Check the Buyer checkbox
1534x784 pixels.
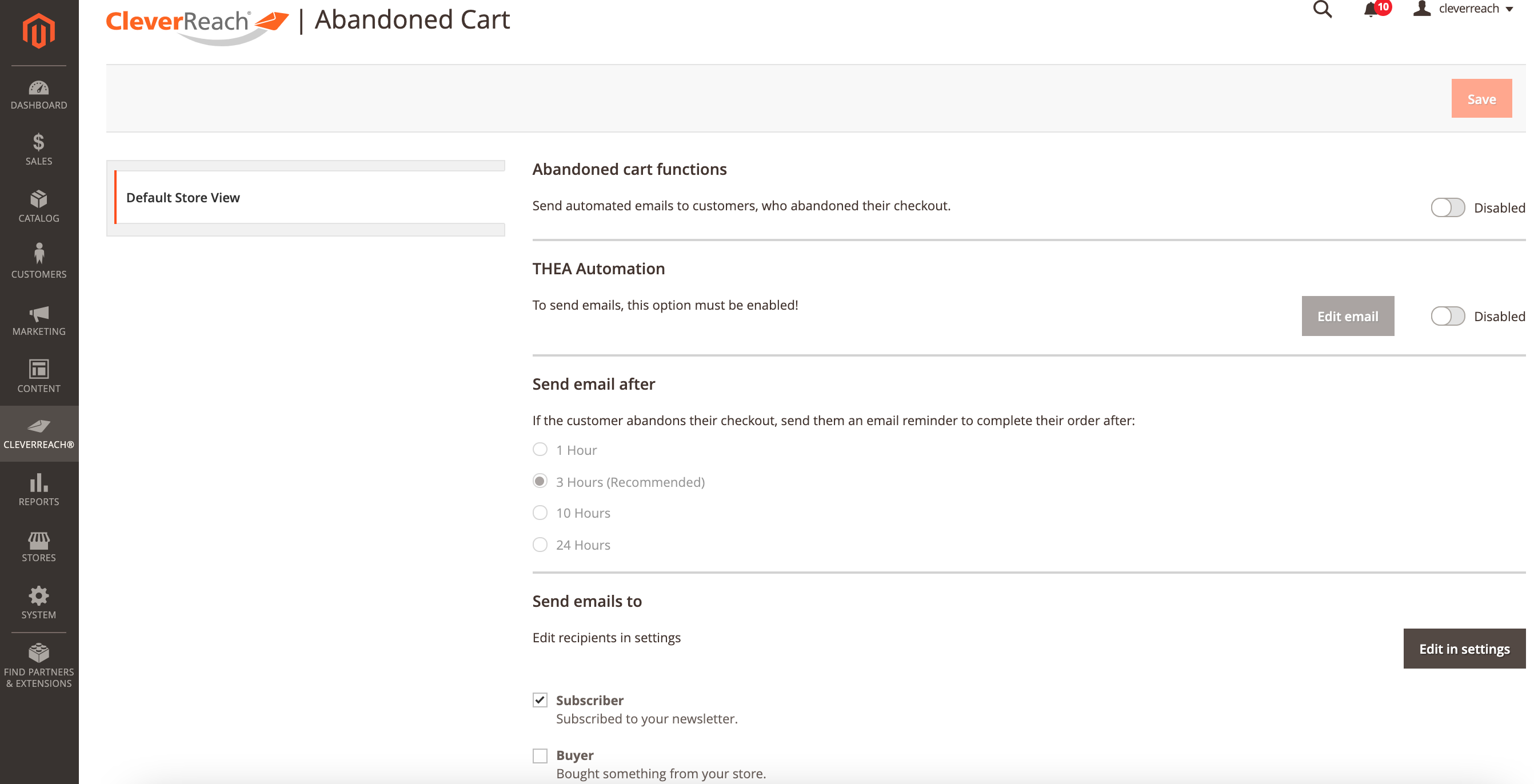pyautogui.click(x=540, y=755)
